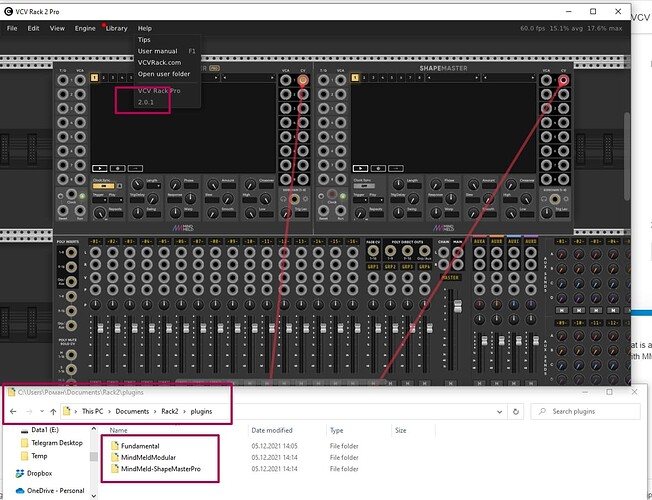Toggle Clock Sync switch on left ShapeMaster
The width and height of the screenshot is (652, 500).
point(104,186)
